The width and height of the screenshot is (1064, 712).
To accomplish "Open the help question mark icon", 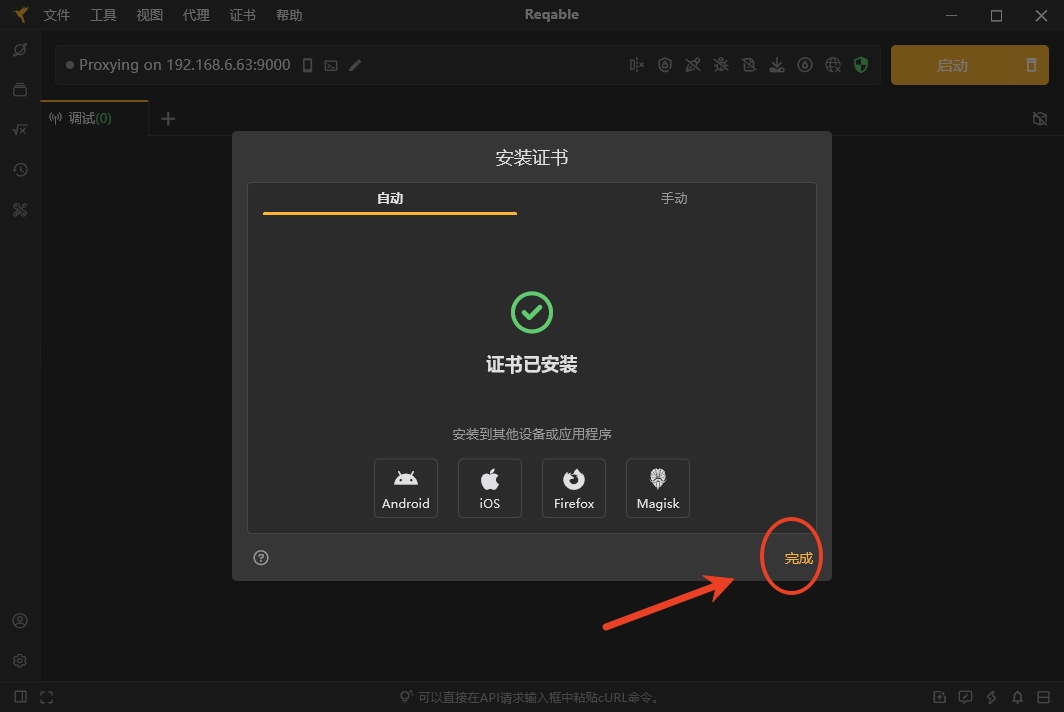I will [261, 558].
